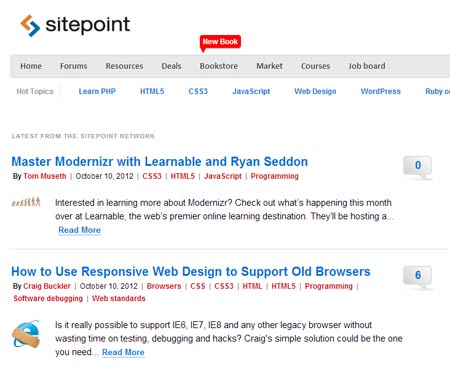Open Courses in navigation bar
Viewport: 450px width, 368px height.
point(315,66)
